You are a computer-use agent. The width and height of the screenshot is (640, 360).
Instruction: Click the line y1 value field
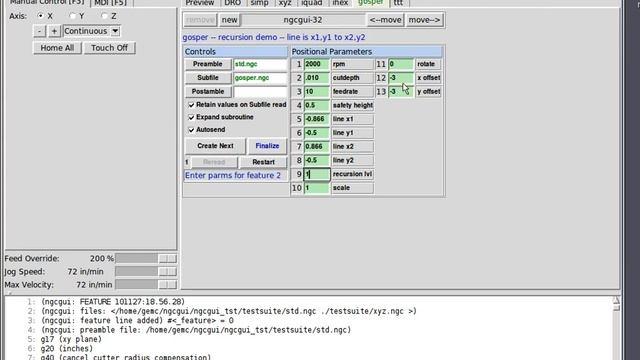pyautogui.click(x=317, y=133)
